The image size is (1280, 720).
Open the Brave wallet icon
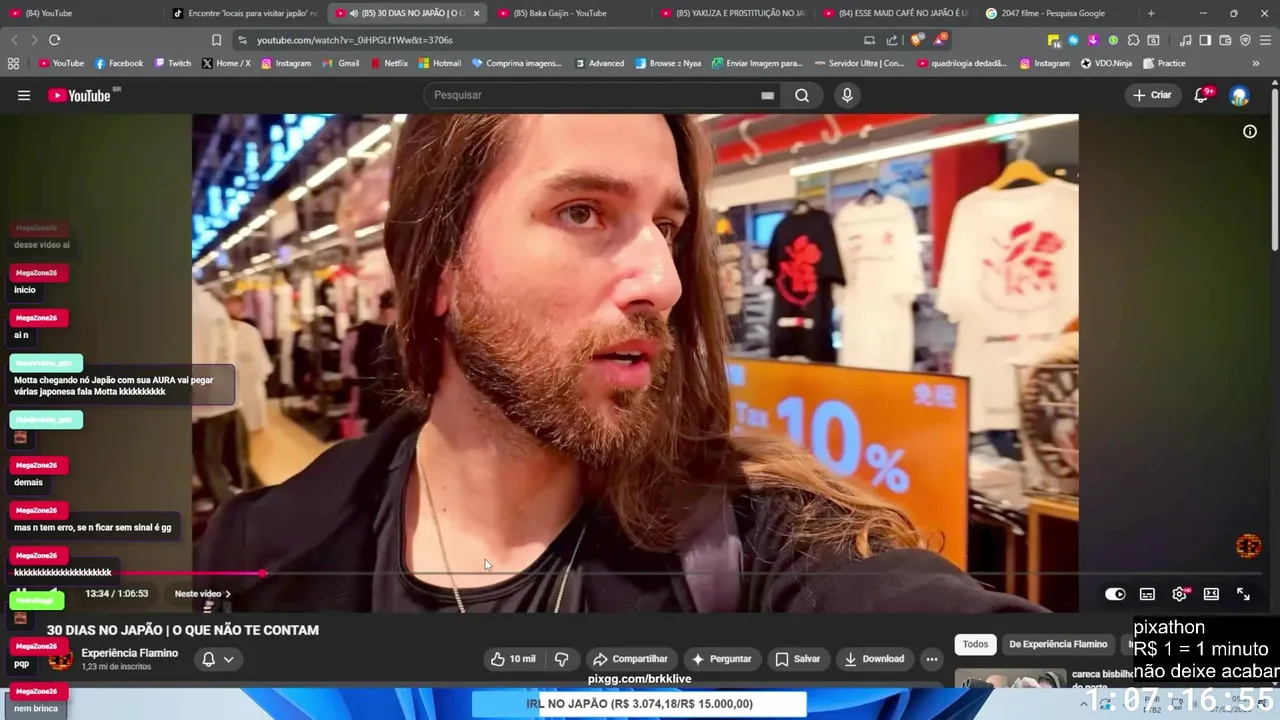[1225, 40]
